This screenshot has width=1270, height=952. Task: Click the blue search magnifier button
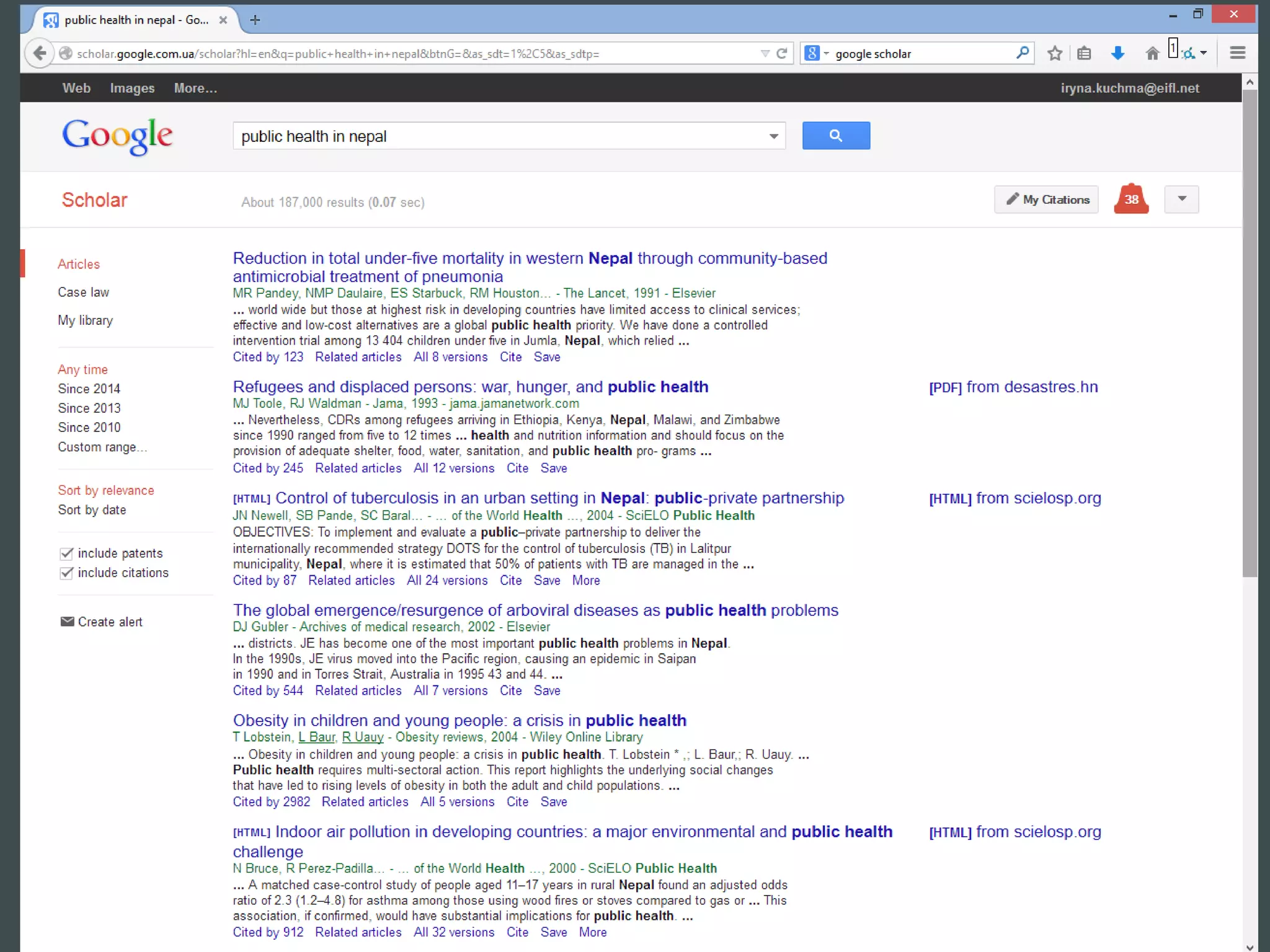835,136
